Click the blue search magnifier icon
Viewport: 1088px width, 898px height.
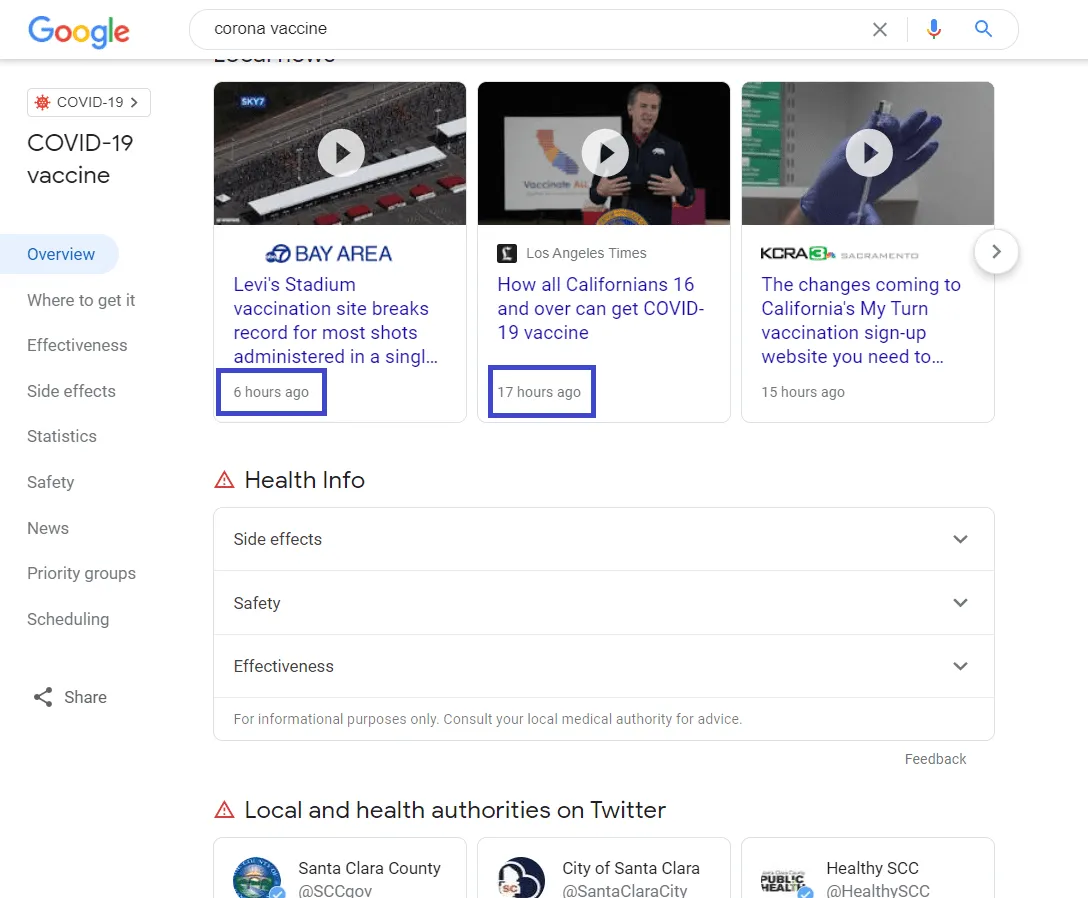point(984,30)
